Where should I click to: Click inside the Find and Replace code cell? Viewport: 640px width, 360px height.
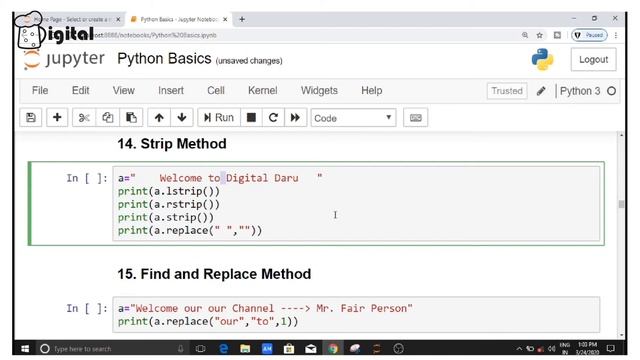tap(356, 315)
